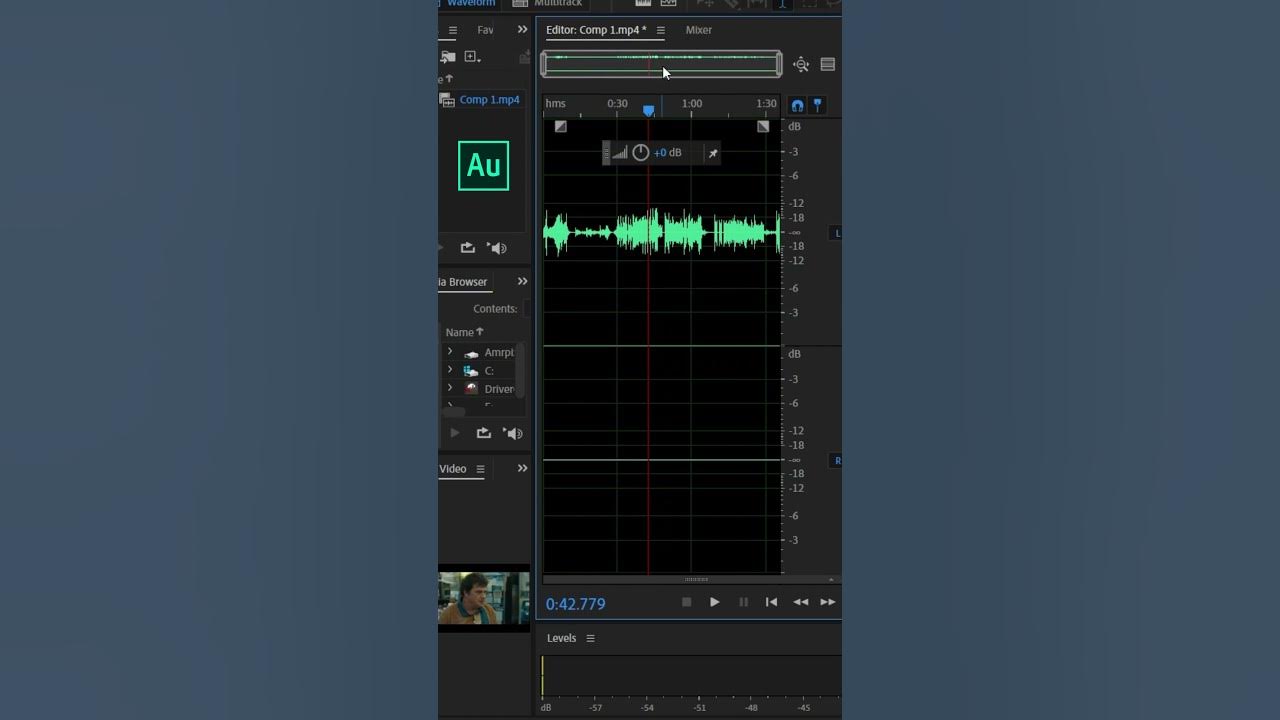This screenshot has height=720, width=1280.
Task: Open the Levels panel menu icon
Action: [x=590, y=638]
